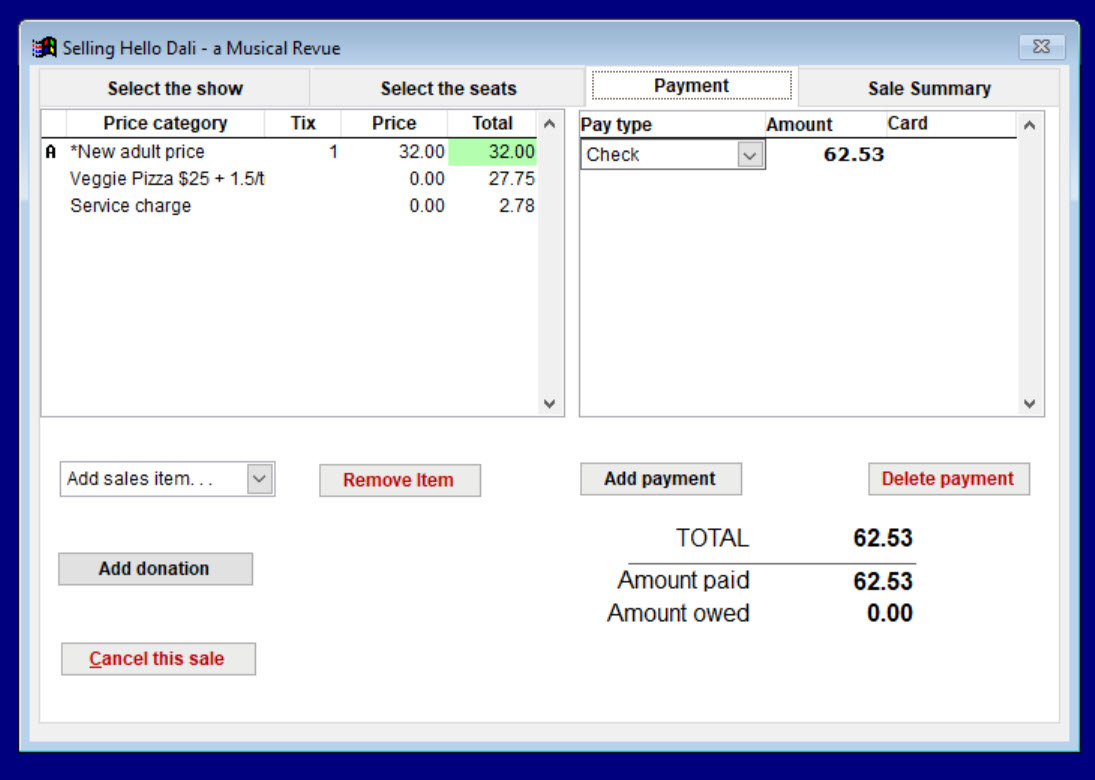Click the Amount owed value 0.00
Screen dimensions: 1095x780
click(x=890, y=613)
